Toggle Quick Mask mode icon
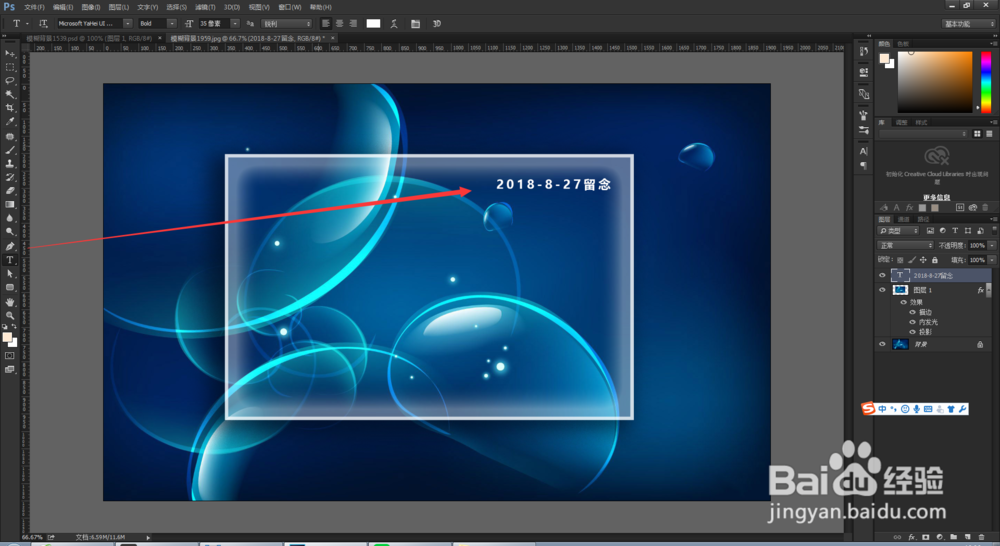 (10, 356)
